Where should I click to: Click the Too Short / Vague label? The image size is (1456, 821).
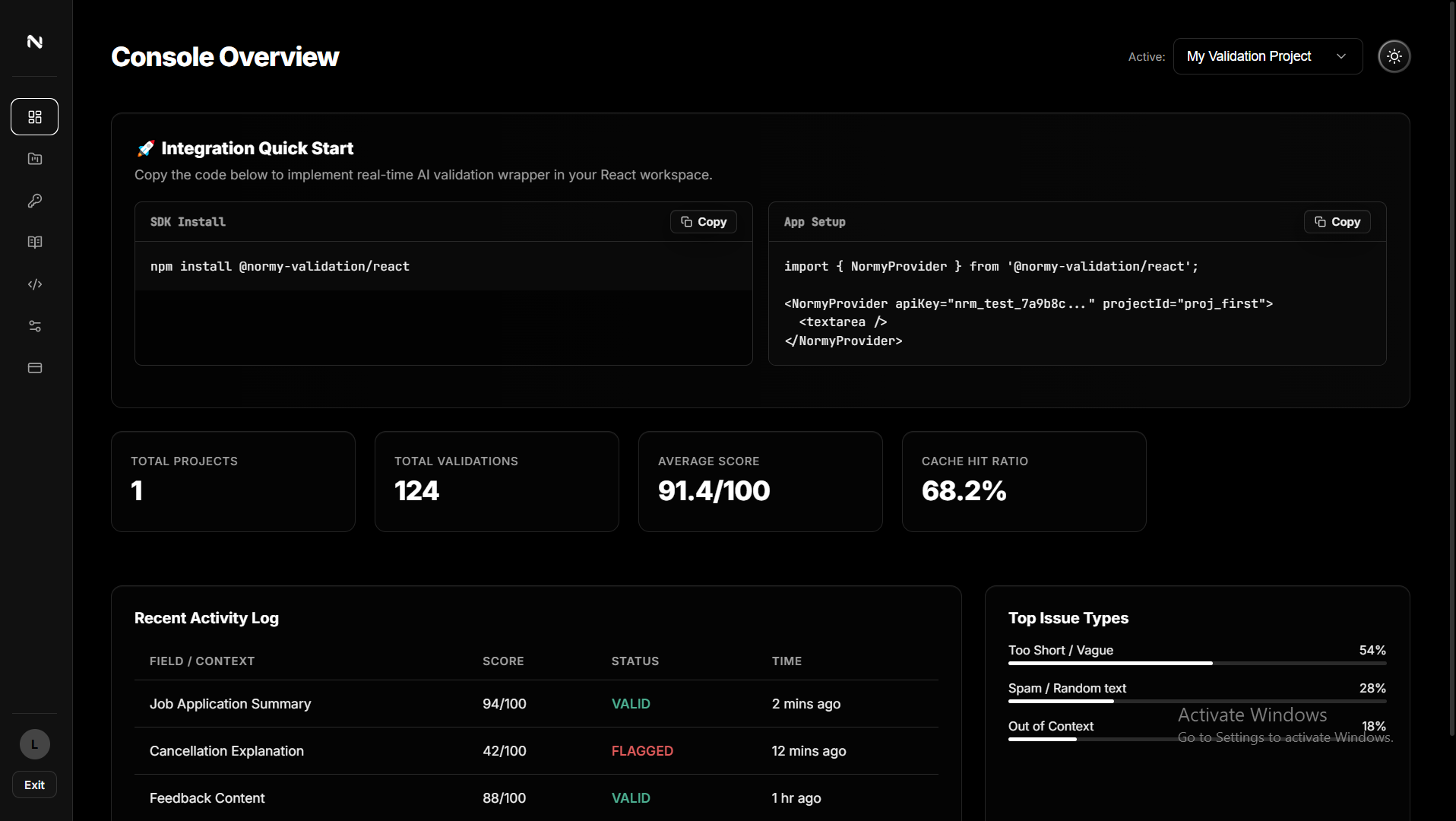tap(1061, 651)
